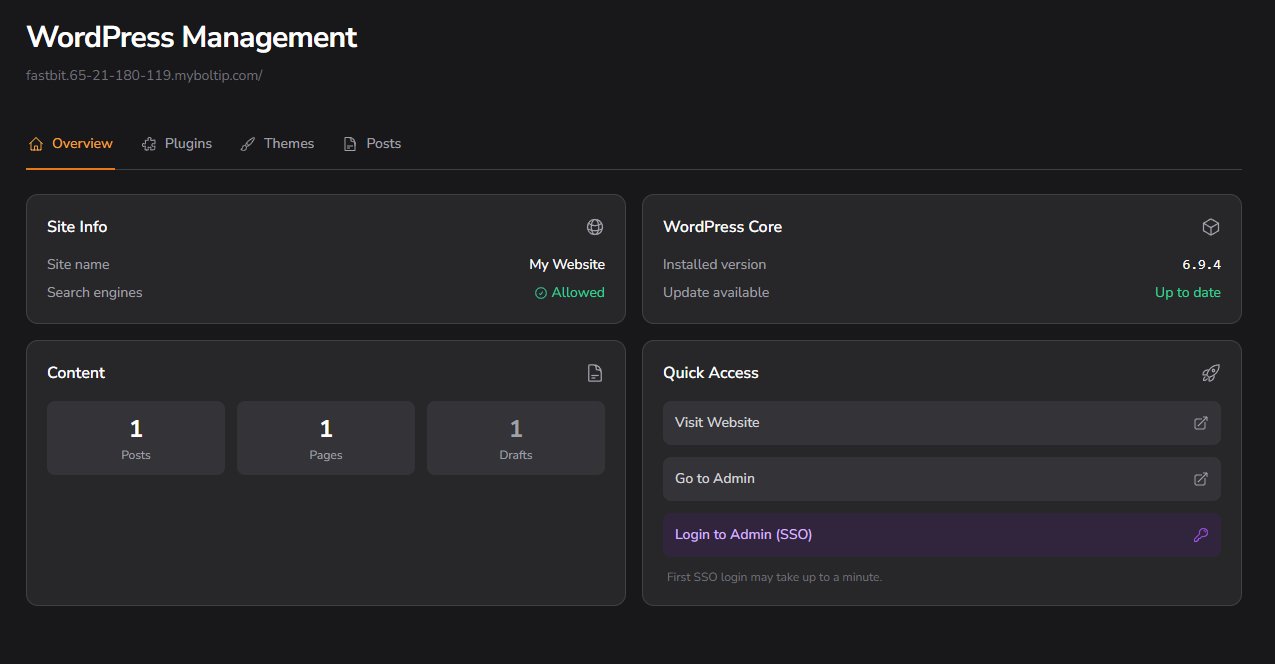
Task: Go to the Posts tab
Action: tap(372, 144)
